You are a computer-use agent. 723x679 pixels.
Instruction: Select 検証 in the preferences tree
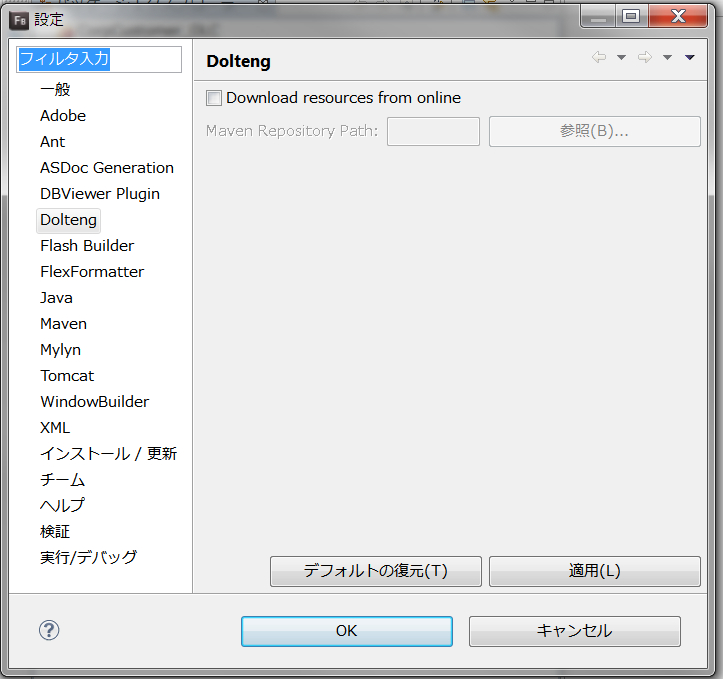(55, 532)
